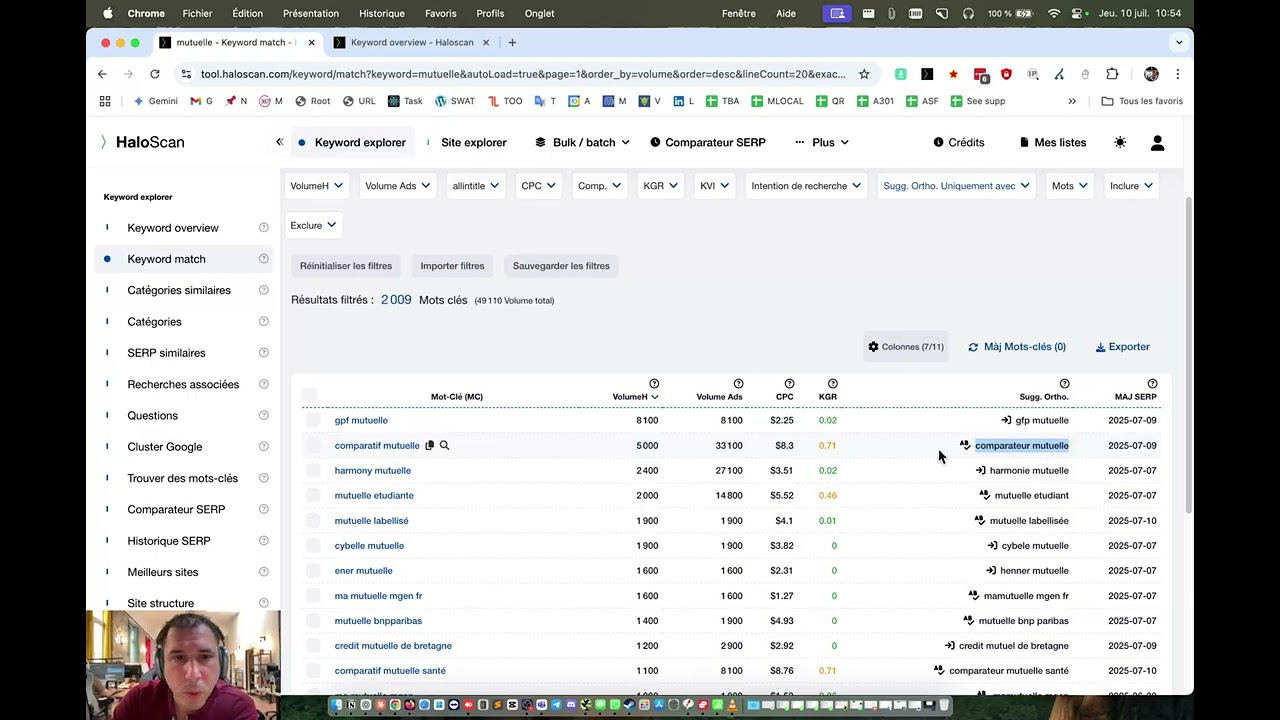Click Réinitialiser les filtres button

click(346, 266)
